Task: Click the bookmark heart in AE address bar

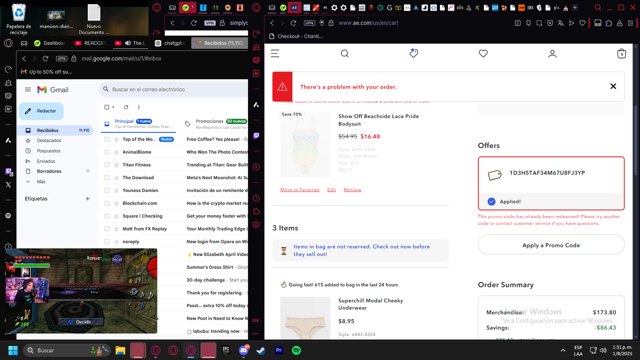Action: (x=582, y=23)
